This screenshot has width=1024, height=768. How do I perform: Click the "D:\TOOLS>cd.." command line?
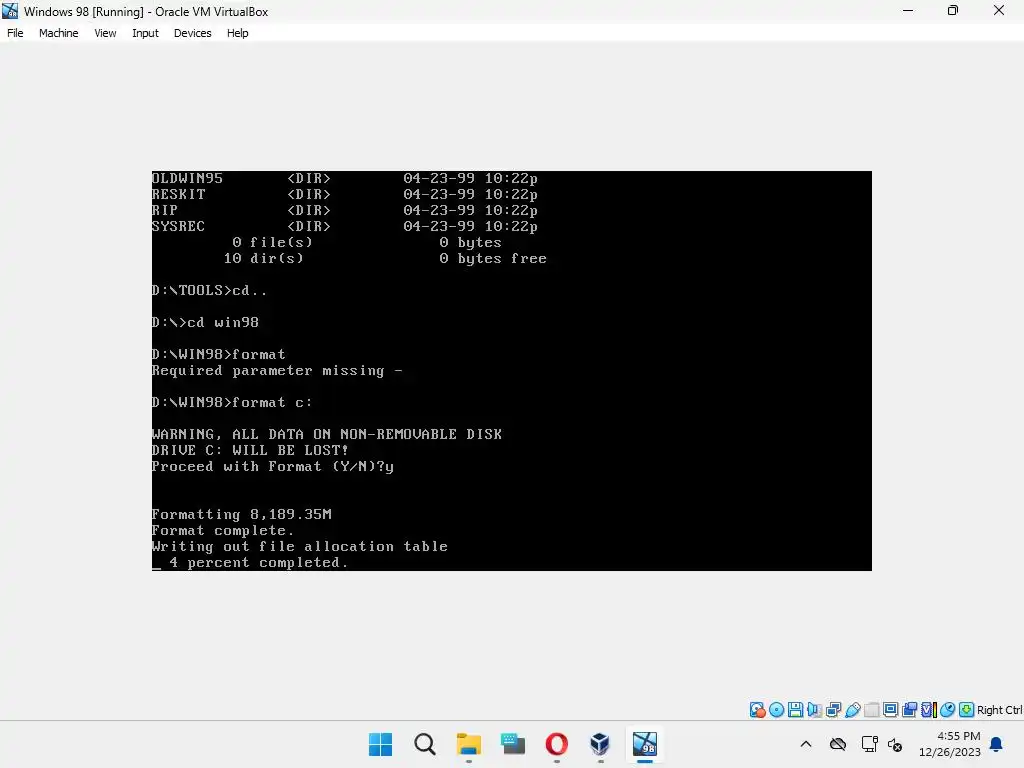[x=209, y=291]
